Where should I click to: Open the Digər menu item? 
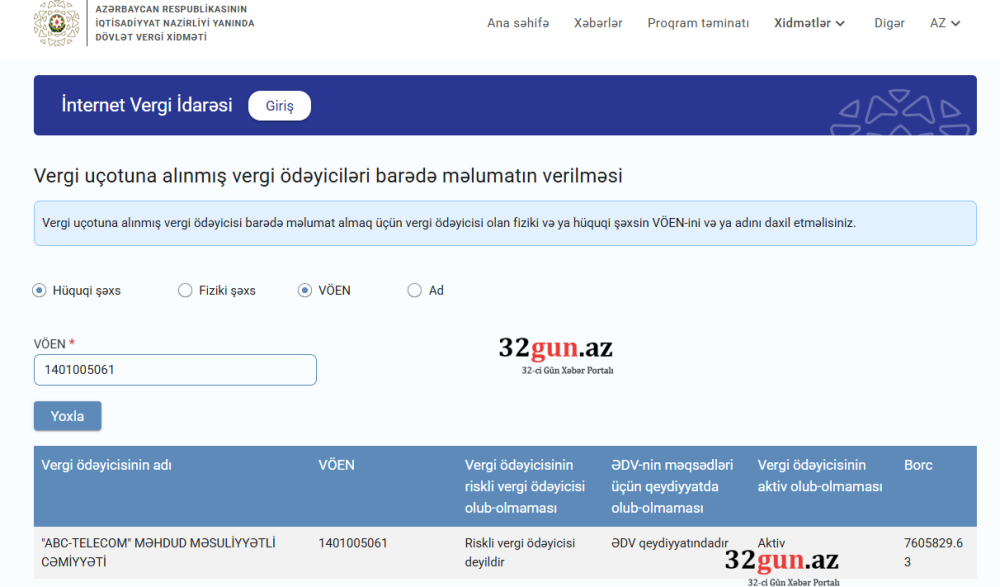tap(888, 23)
